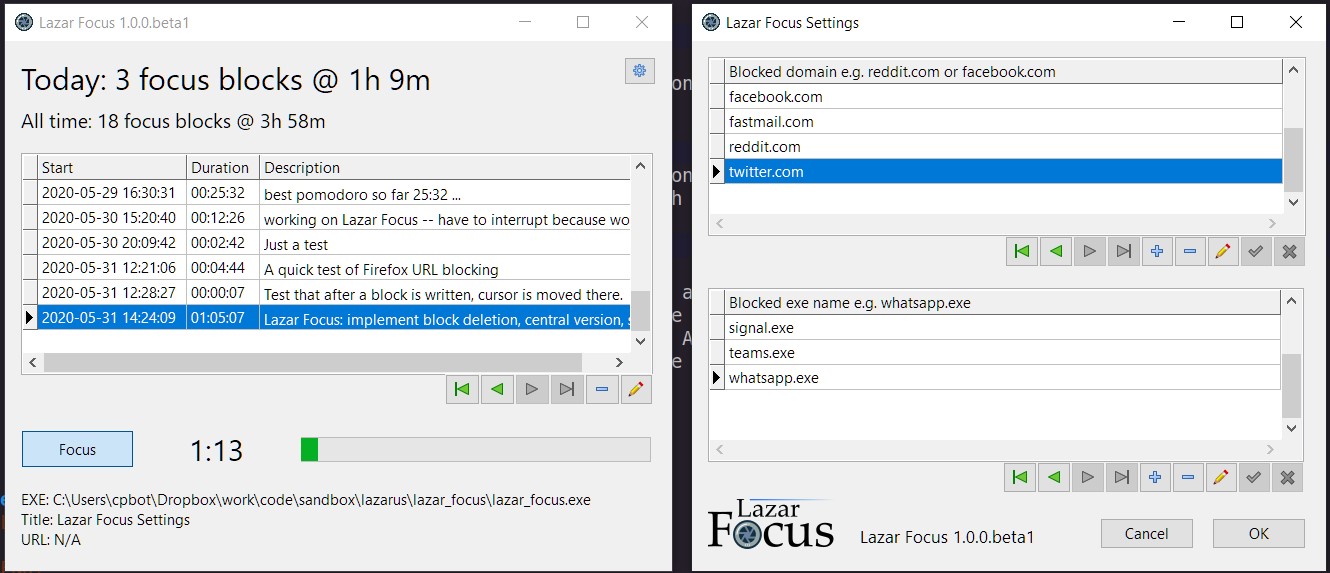
Task: Select the reddit.com blocked domain row
Action: click(1003, 147)
